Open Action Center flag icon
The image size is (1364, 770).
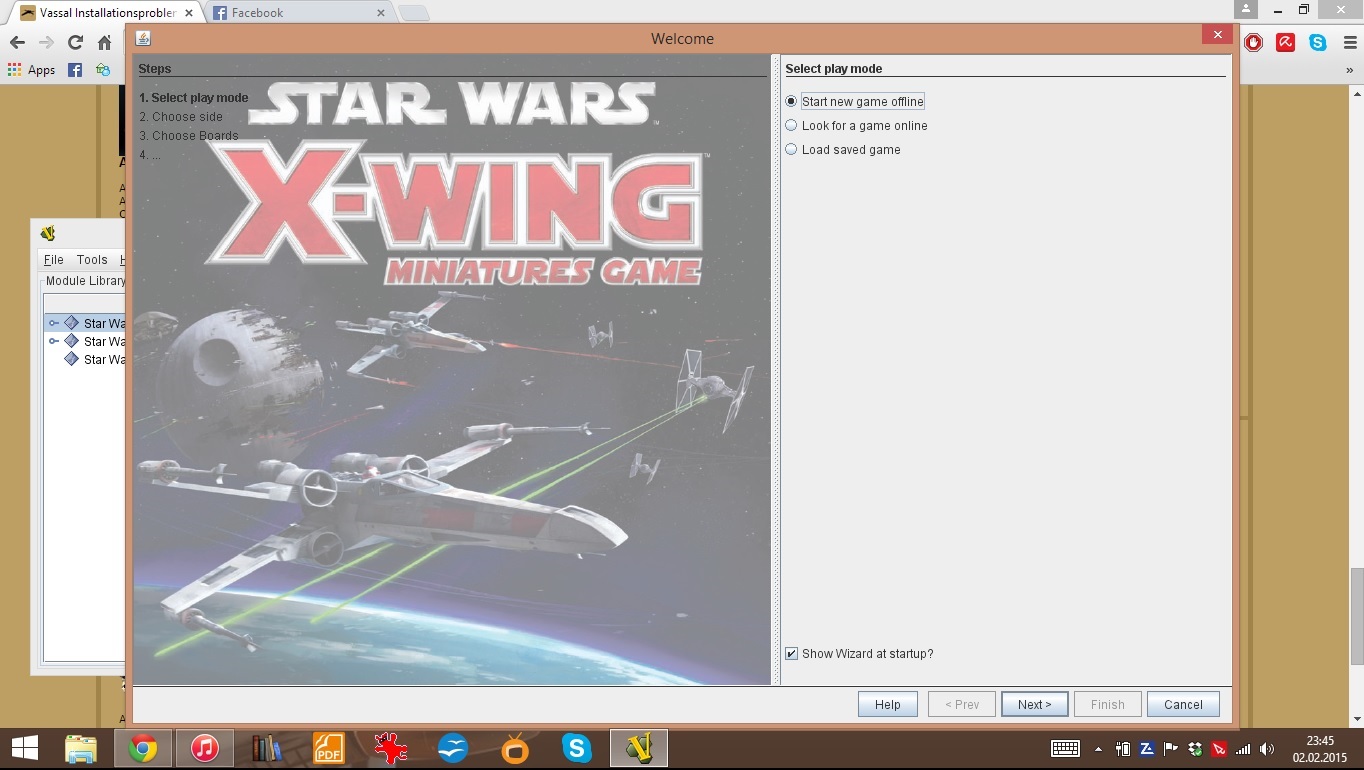(x=1170, y=748)
